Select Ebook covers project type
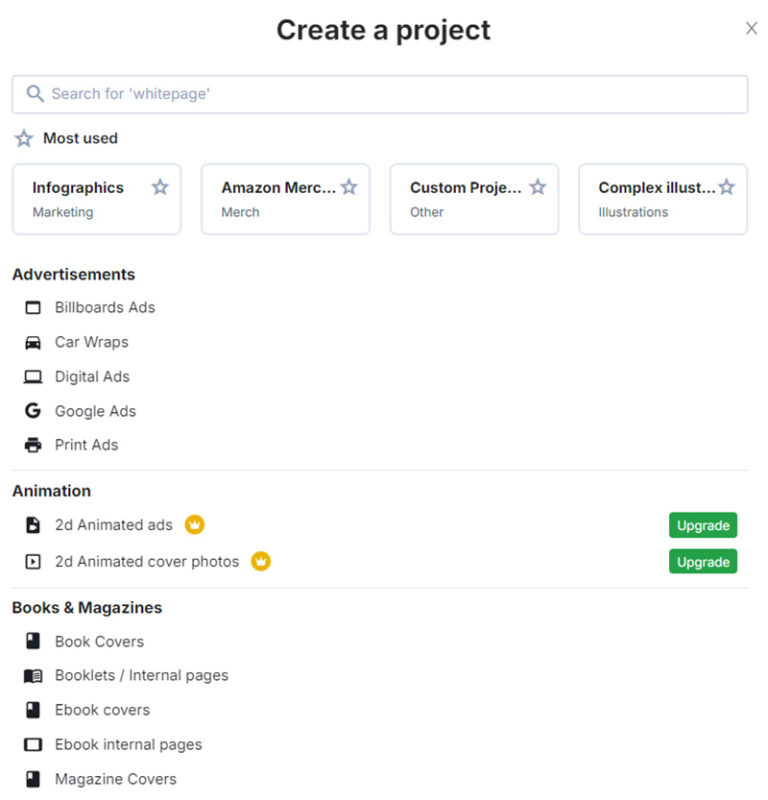Image resolution: width=768 pixels, height=800 pixels. click(x=102, y=710)
